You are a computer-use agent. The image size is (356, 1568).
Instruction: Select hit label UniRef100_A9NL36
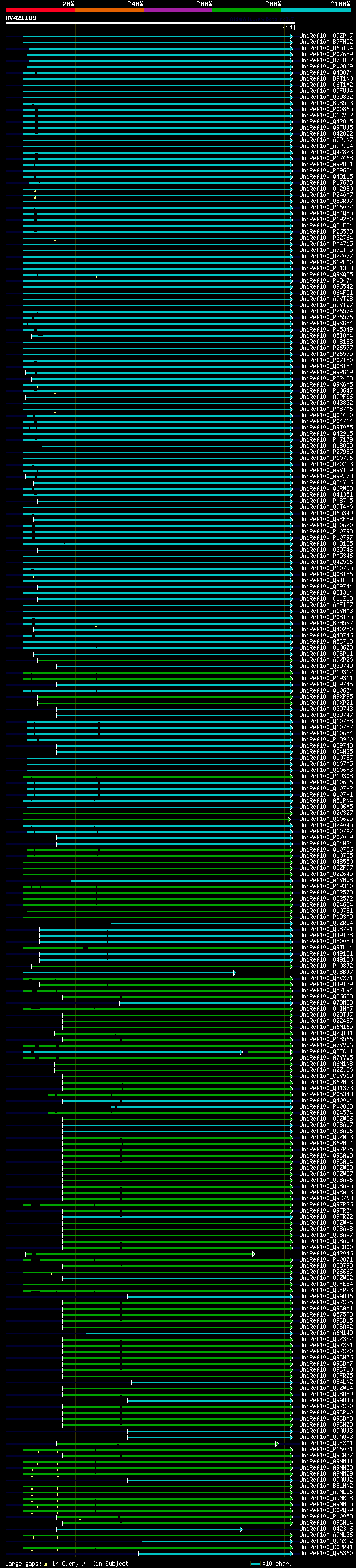click(x=325, y=1535)
